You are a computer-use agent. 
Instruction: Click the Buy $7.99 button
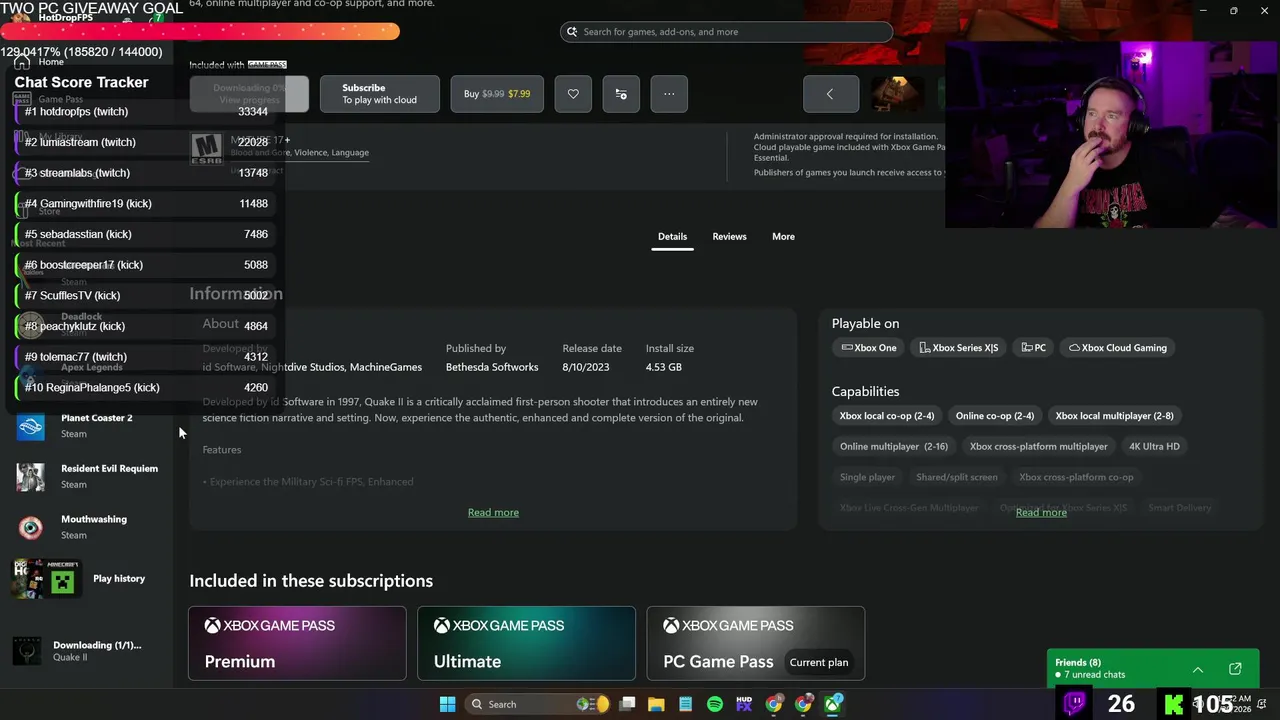click(497, 94)
